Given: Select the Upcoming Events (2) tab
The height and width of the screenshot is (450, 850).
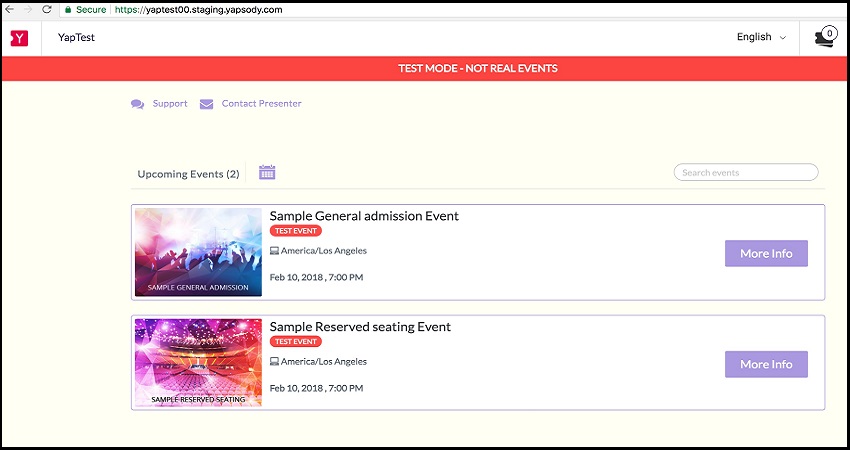Looking at the screenshot, I should coord(188,174).
